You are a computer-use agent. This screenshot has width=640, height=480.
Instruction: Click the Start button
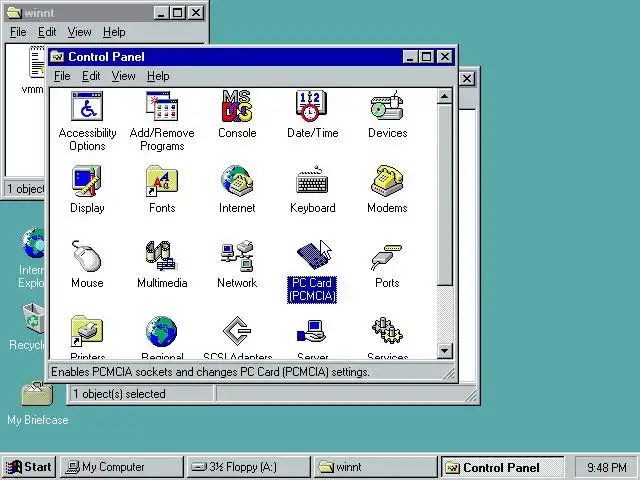click(x=29, y=467)
